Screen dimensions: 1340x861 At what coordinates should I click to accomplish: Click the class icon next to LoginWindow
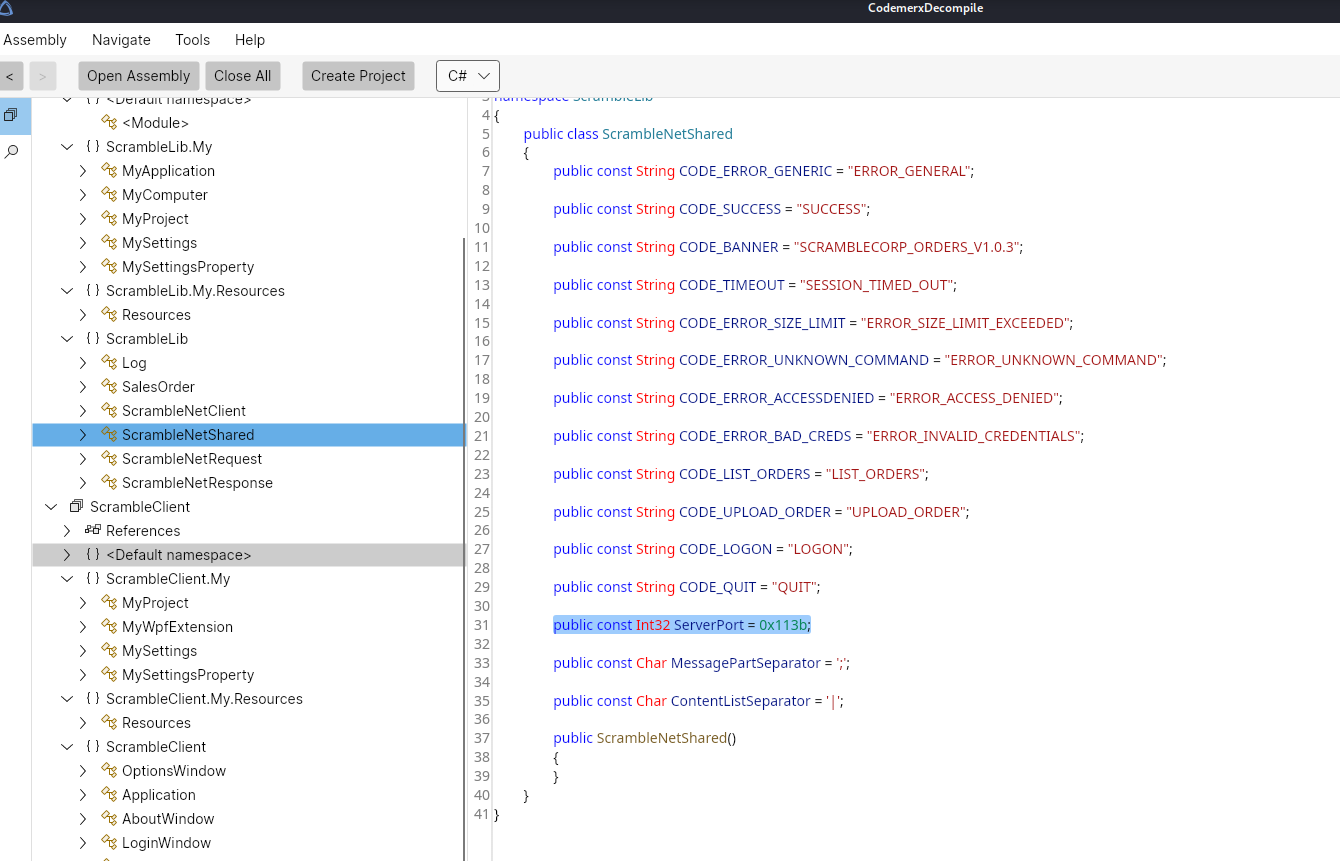(x=109, y=843)
